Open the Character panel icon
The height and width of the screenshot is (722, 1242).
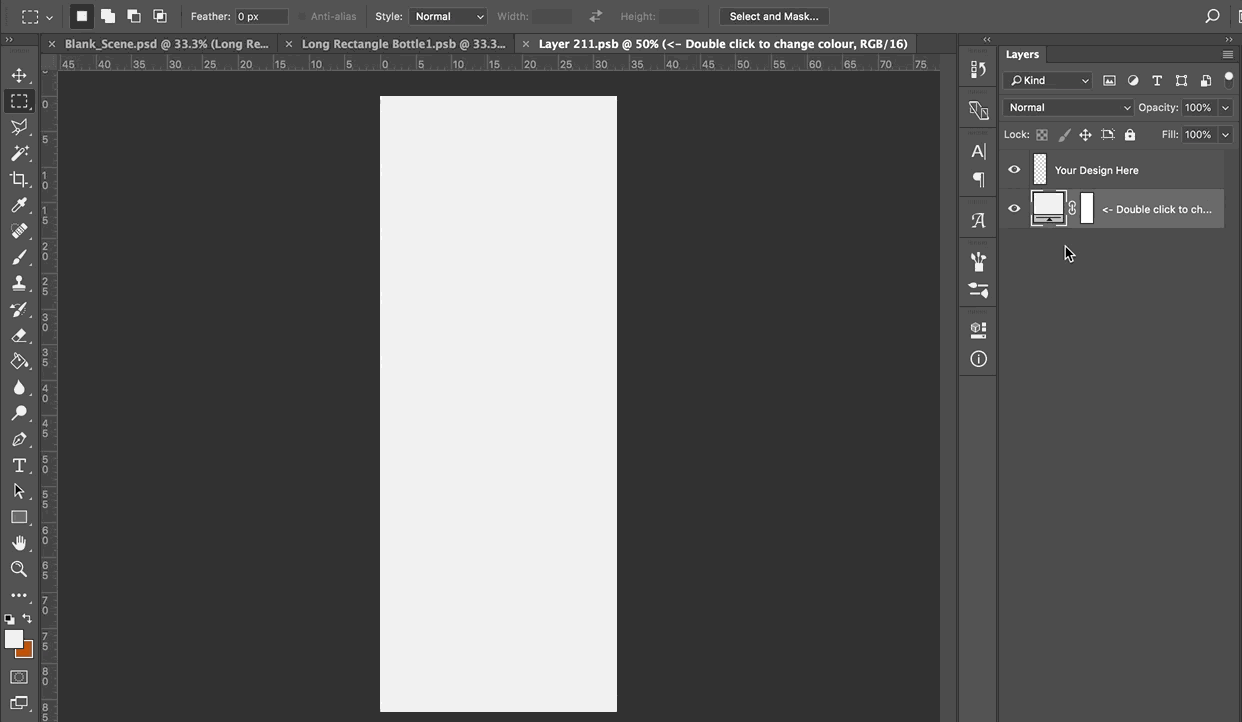[x=978, y=151]
